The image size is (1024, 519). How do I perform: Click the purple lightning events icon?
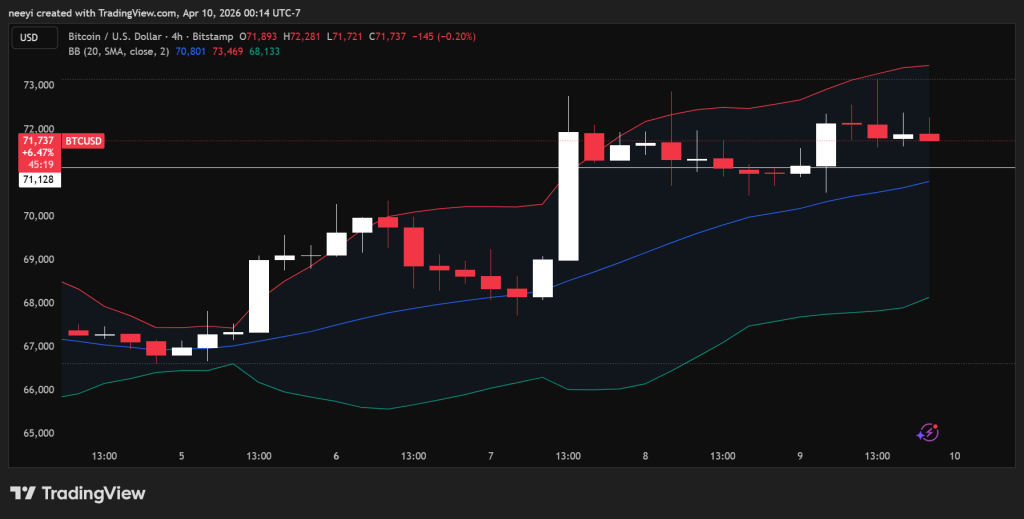(928, 432)
